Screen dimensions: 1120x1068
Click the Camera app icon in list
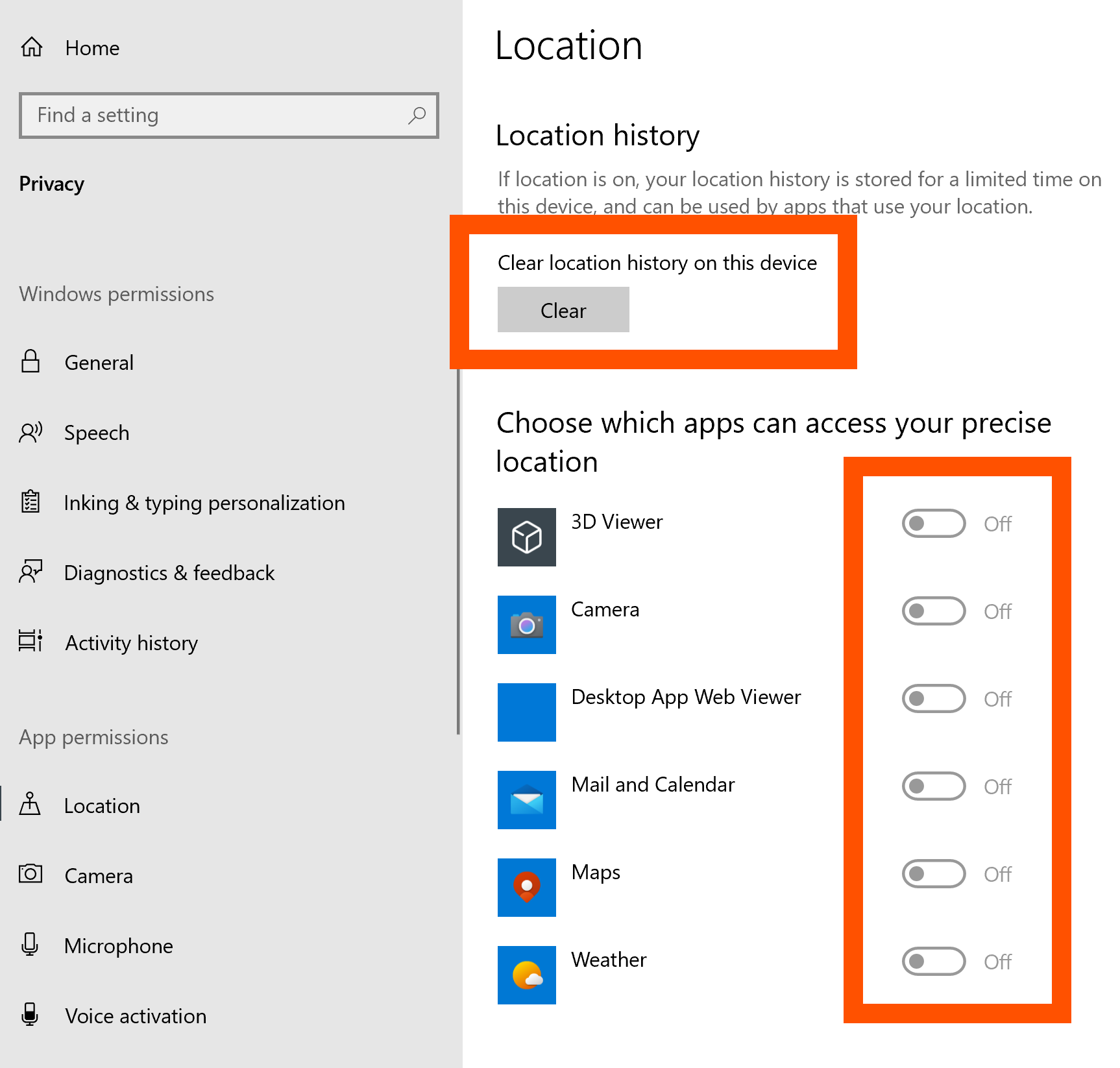click(x=526, y=625)
